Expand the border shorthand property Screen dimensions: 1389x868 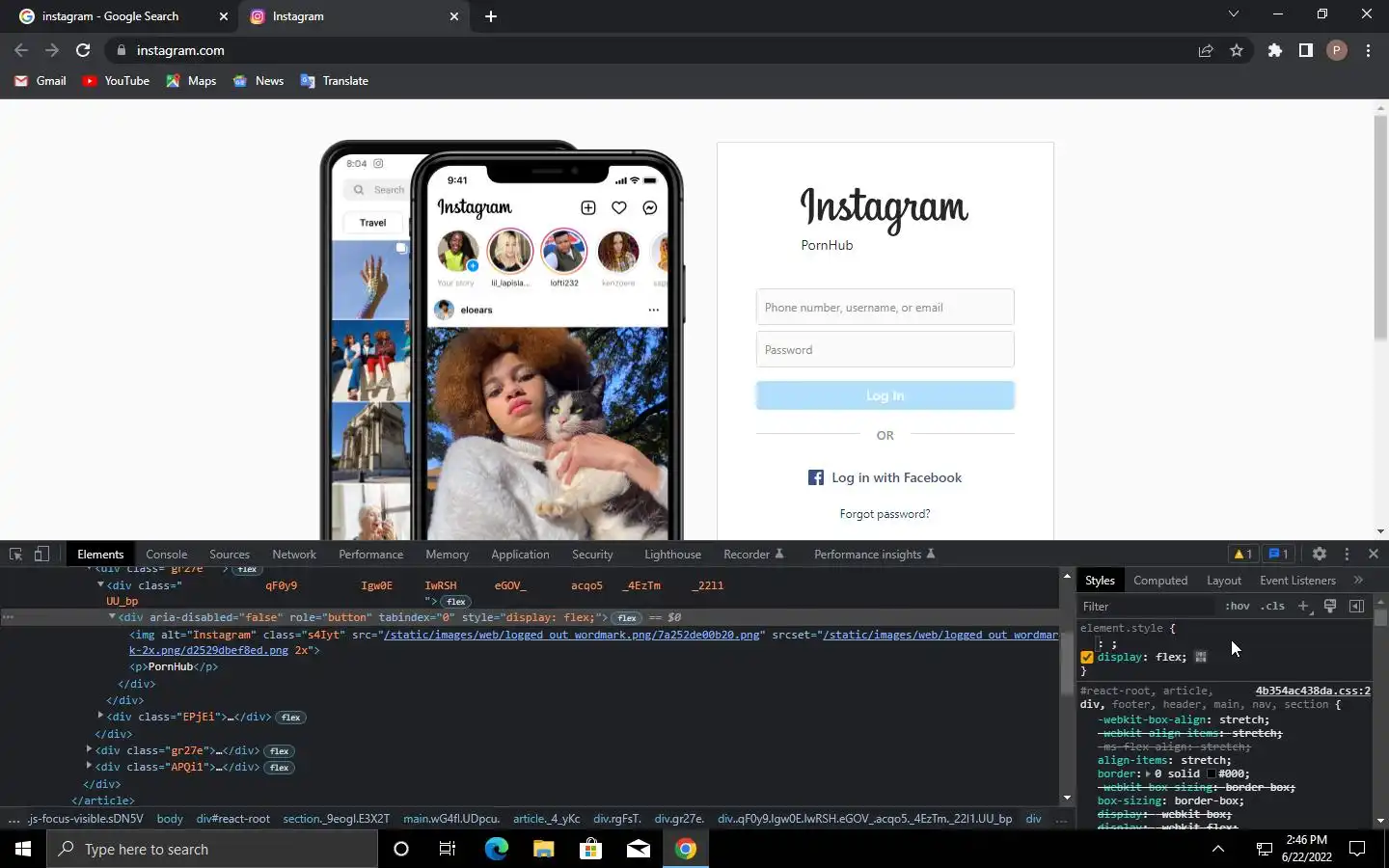pyautogui.click(x=1147, y=773)
